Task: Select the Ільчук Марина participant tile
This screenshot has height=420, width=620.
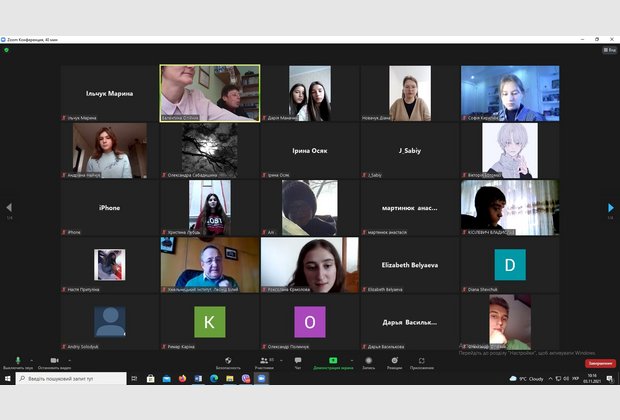Action: coord(110,93)
